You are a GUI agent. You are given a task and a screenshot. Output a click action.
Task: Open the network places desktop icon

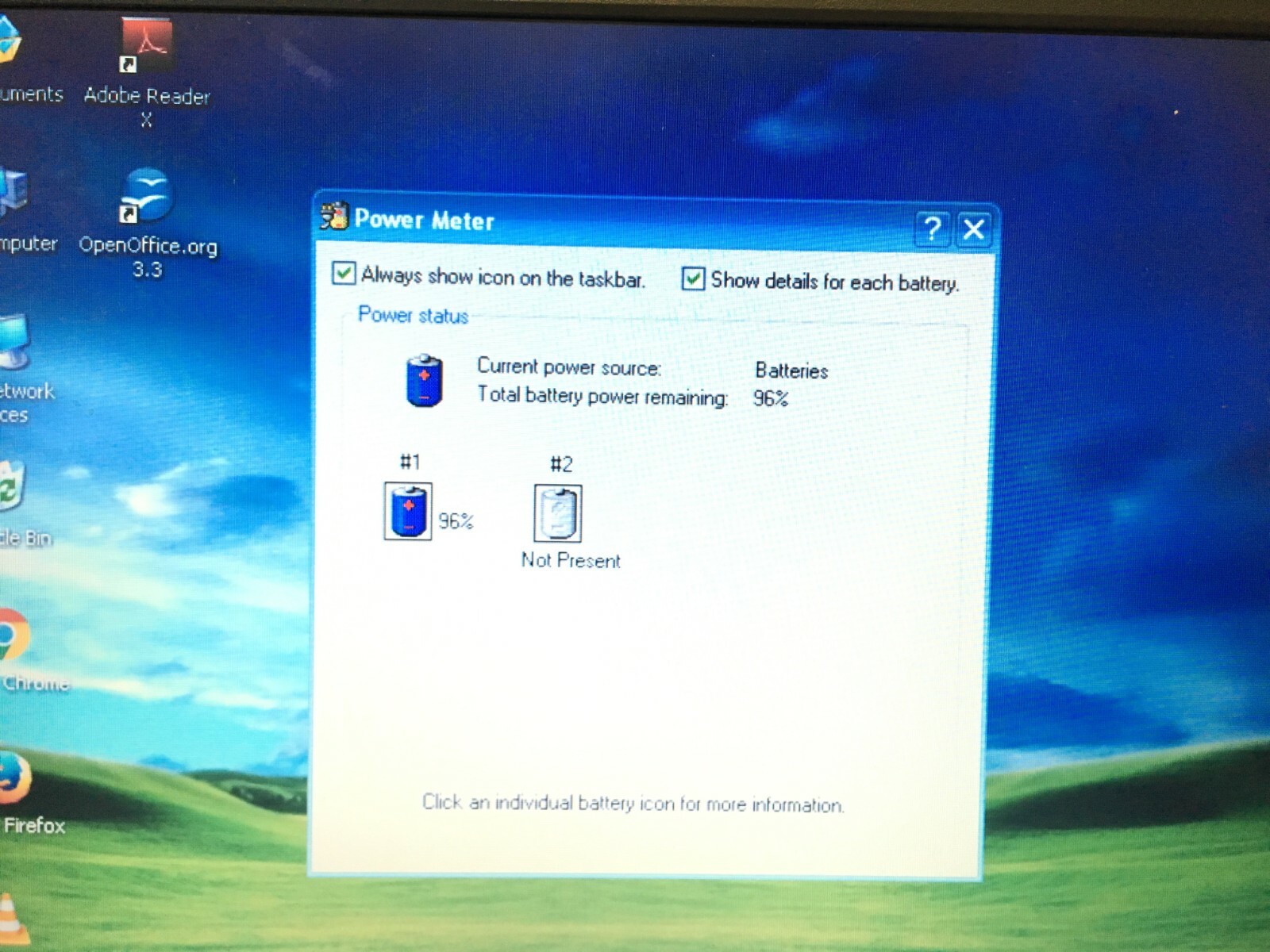click(x=14, y=343)
